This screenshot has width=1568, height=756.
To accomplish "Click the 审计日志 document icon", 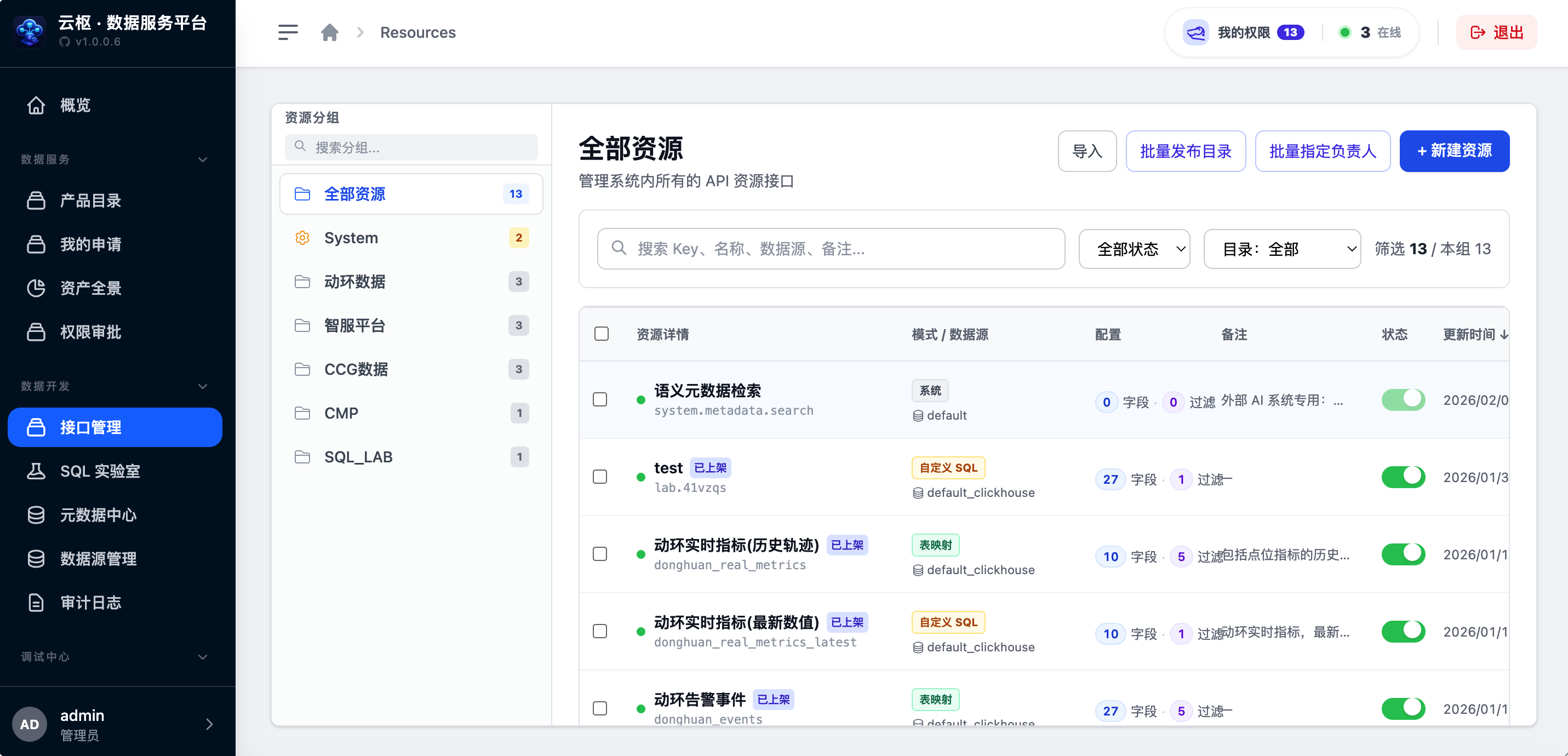I will pos(36,603).
